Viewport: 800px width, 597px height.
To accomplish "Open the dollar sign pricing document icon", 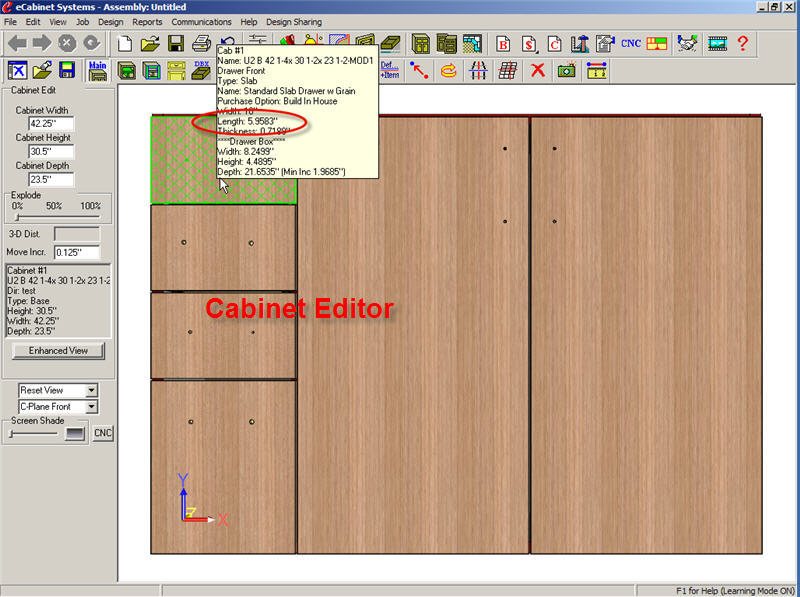I will click(529, 44).
